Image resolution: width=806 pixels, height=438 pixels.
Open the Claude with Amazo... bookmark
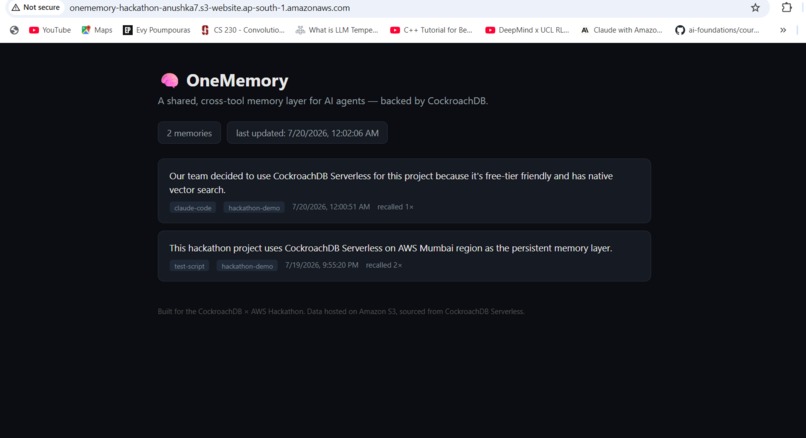point(621,30)
